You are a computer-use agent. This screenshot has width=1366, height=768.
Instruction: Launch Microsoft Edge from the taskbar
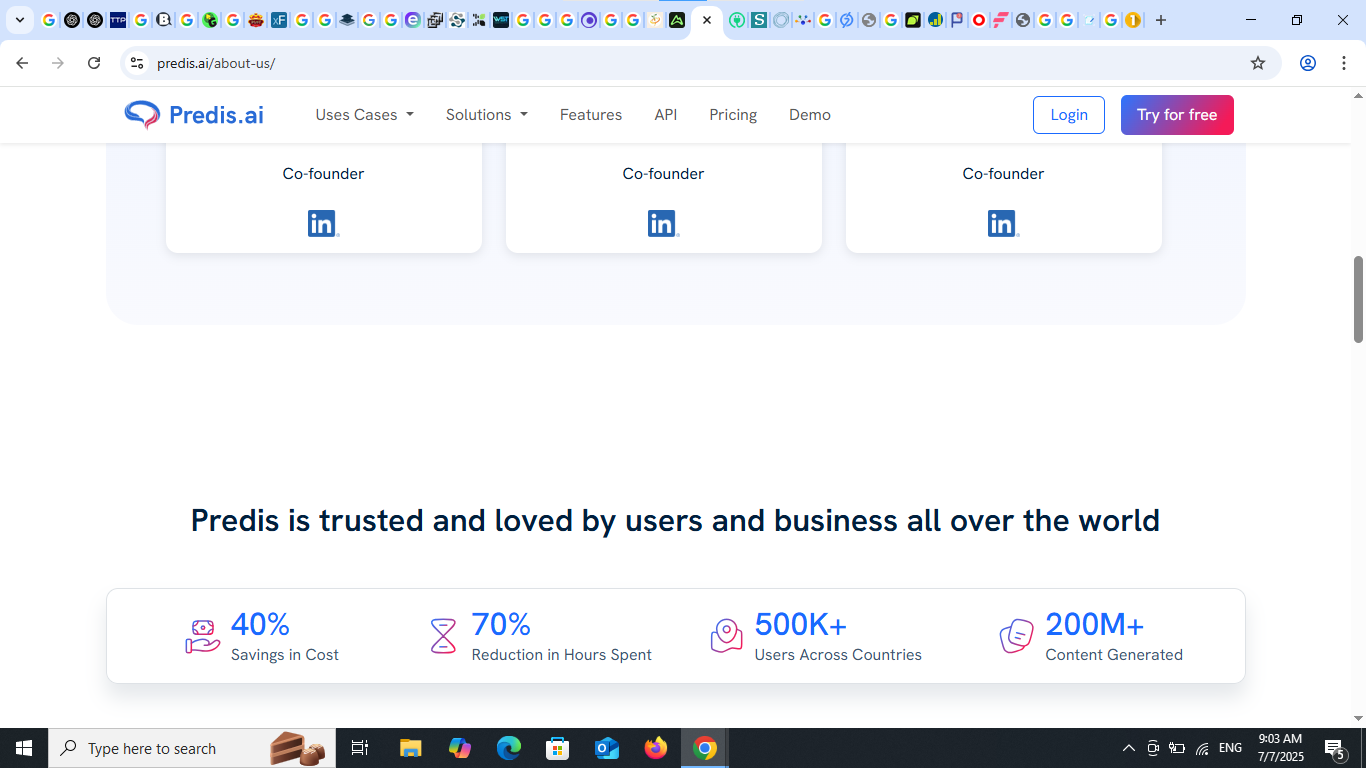[x=509, y=748]
